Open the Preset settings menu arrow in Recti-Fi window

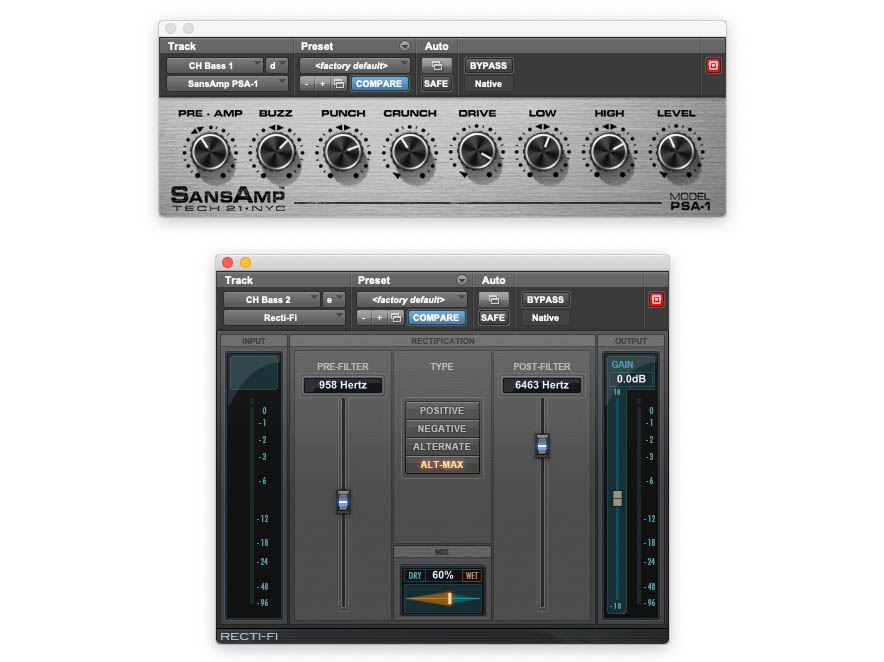(462, 280)
